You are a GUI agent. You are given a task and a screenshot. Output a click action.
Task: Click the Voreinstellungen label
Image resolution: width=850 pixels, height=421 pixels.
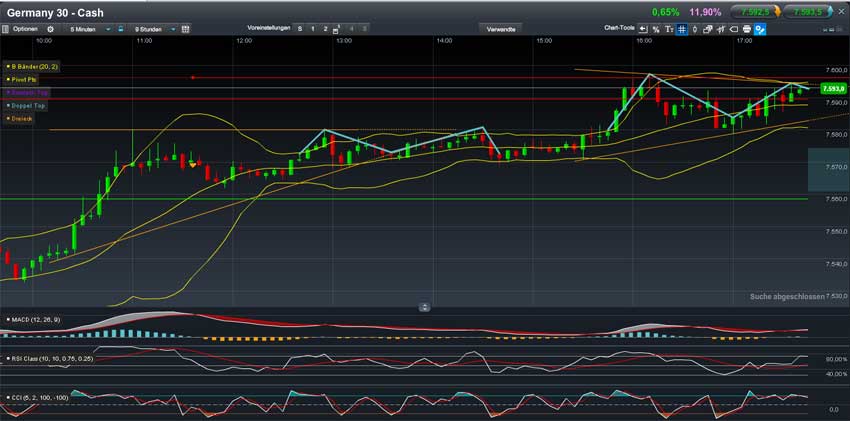click(x=269, y=27)
